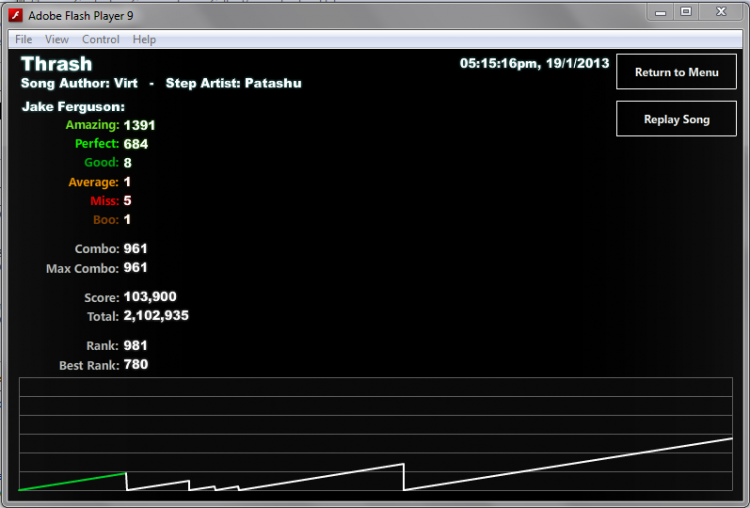
Task: Click the Total value 2,102,935
Action: [x=156, y=316]
